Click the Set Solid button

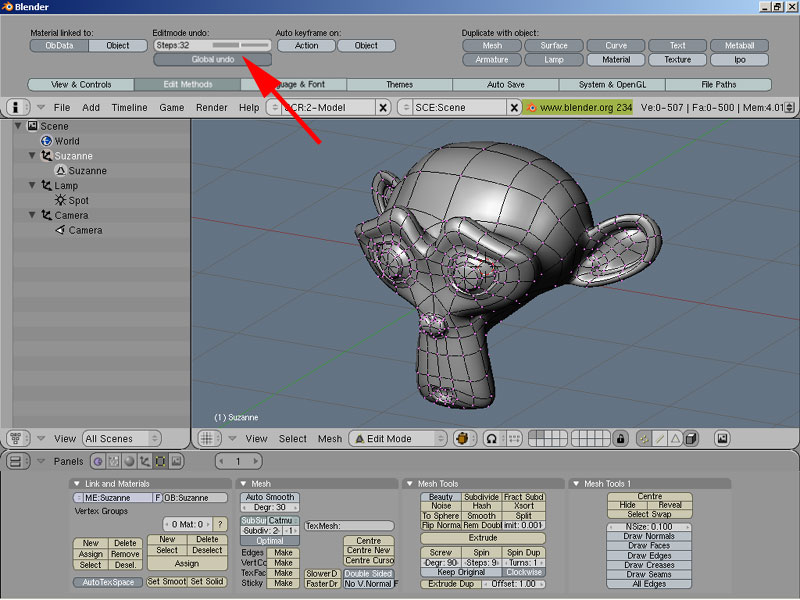[207, 582]
